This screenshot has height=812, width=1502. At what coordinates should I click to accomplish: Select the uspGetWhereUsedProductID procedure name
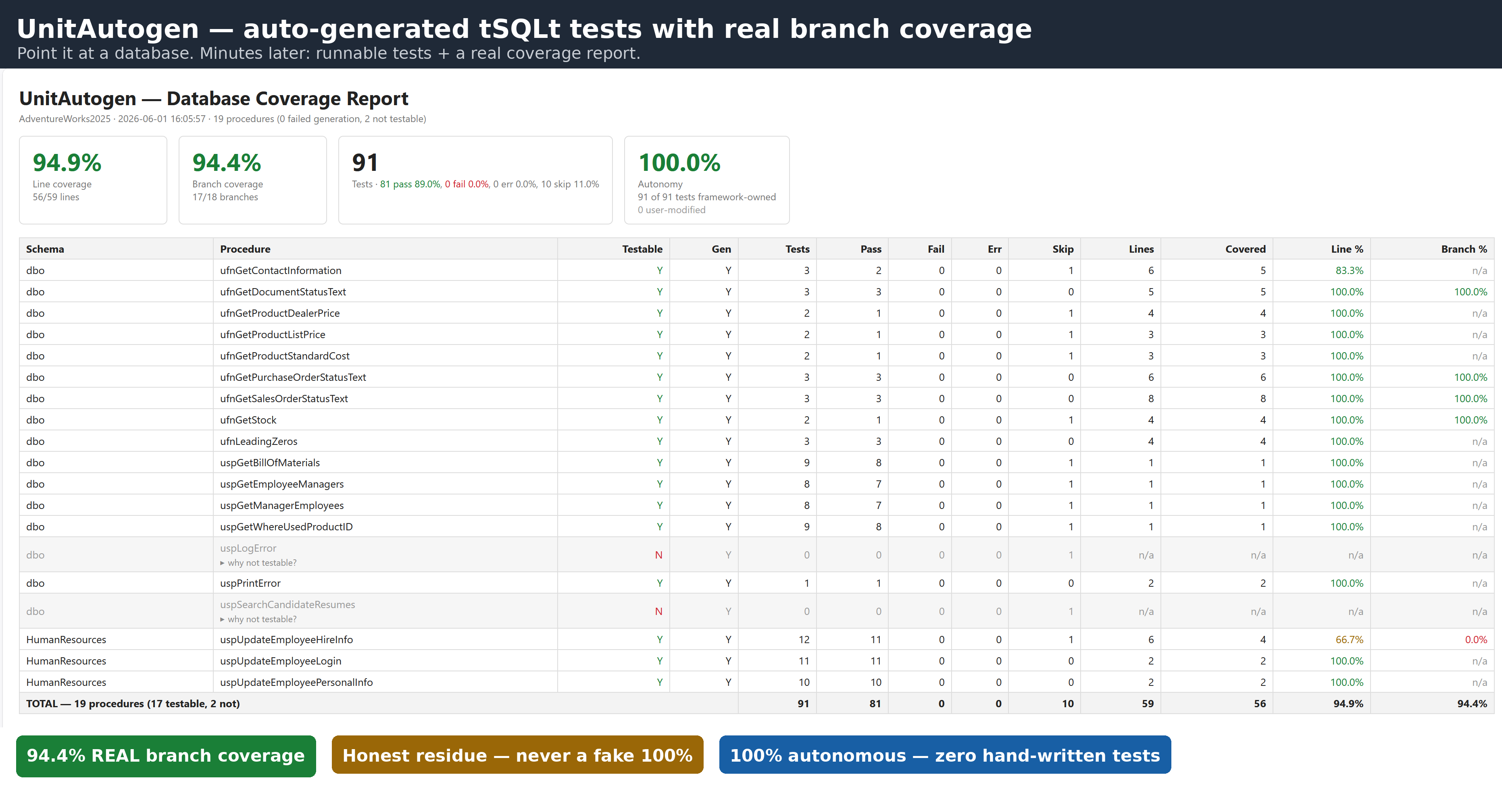pyautogui.click(x=286, y=527)
